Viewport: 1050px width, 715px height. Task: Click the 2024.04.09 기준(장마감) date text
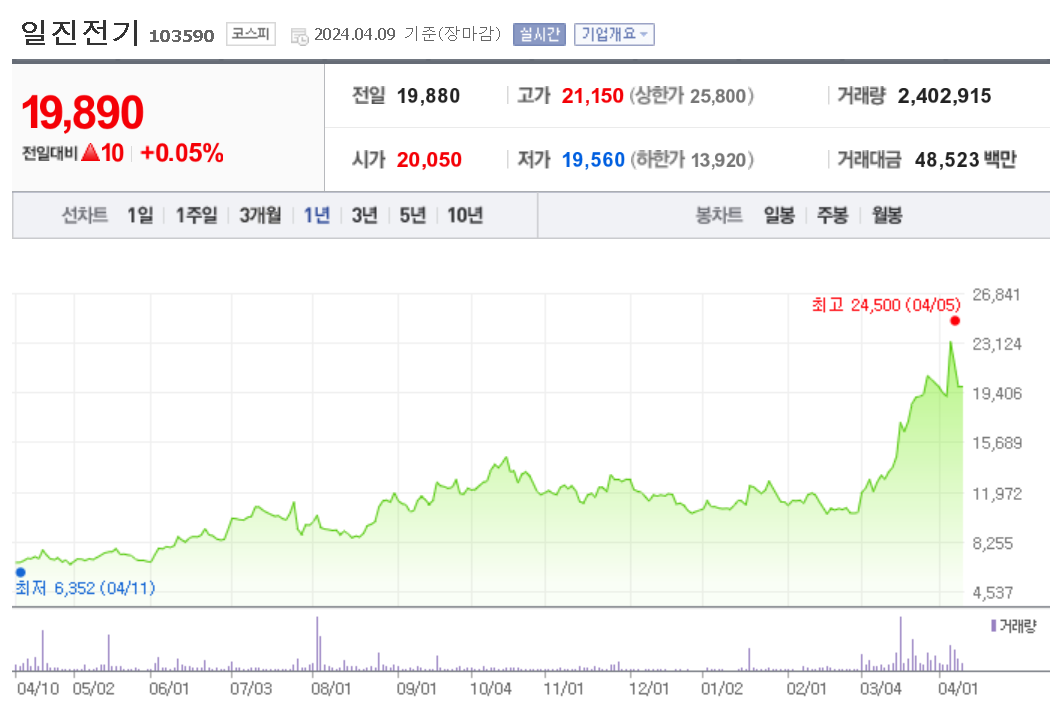pyautogui.click(x=407, y=34)
